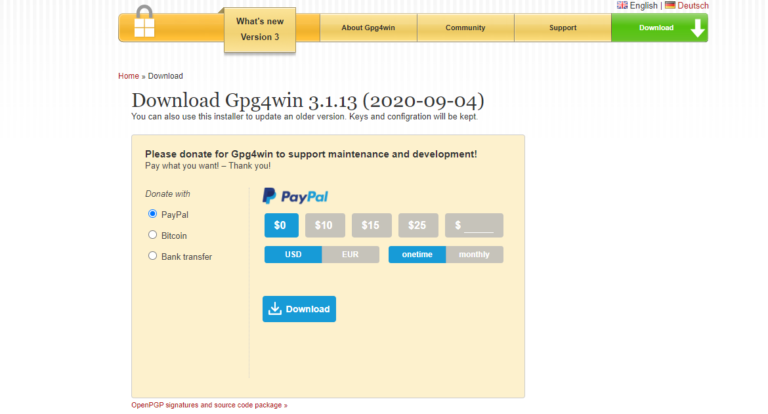This screenshot has height=414, width=768.
Task: Switch currency to EUR
Action: [x=350, y=254]
